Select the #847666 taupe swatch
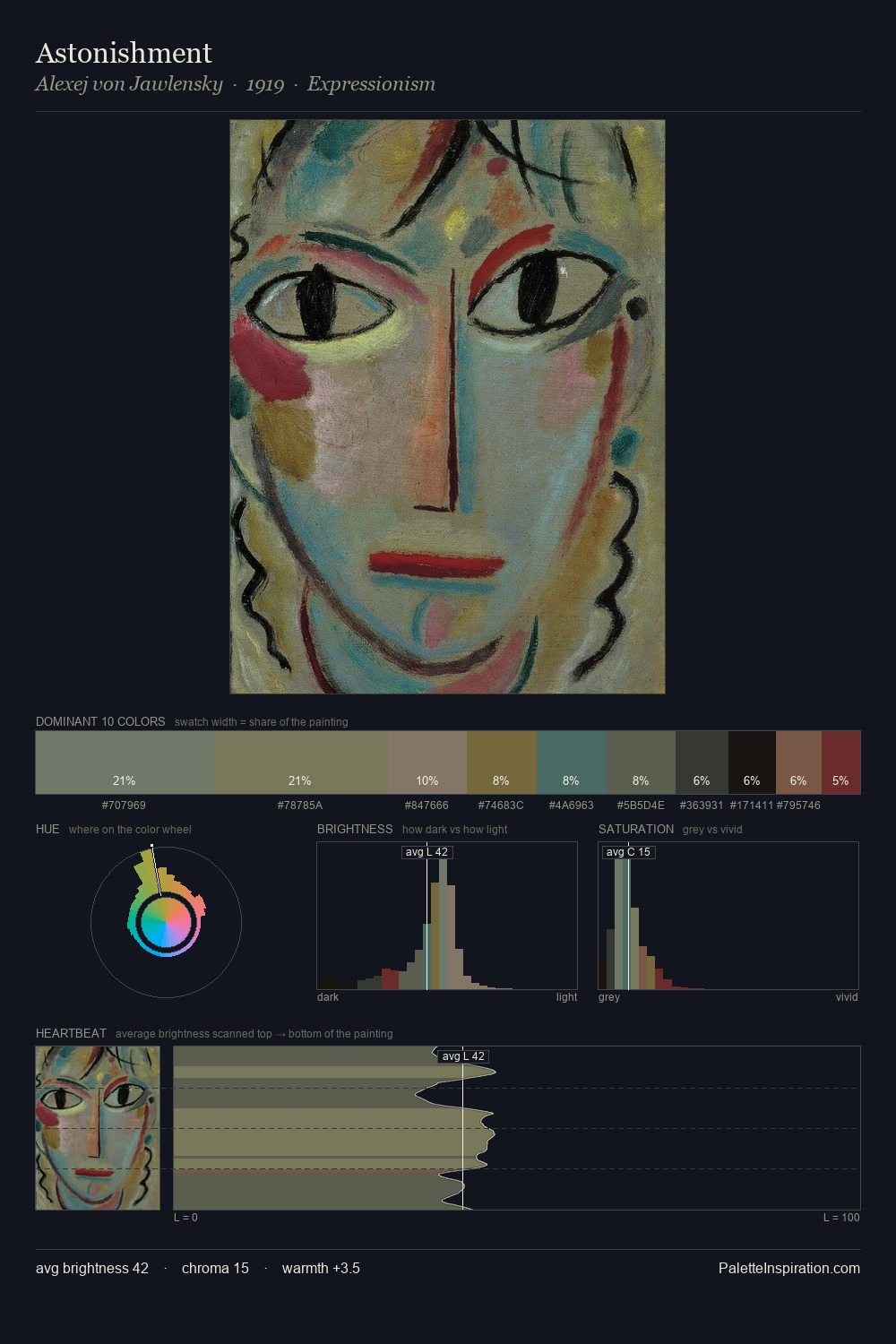The image size is (896, 1344). pyautogui.click(x=427, y=762)
